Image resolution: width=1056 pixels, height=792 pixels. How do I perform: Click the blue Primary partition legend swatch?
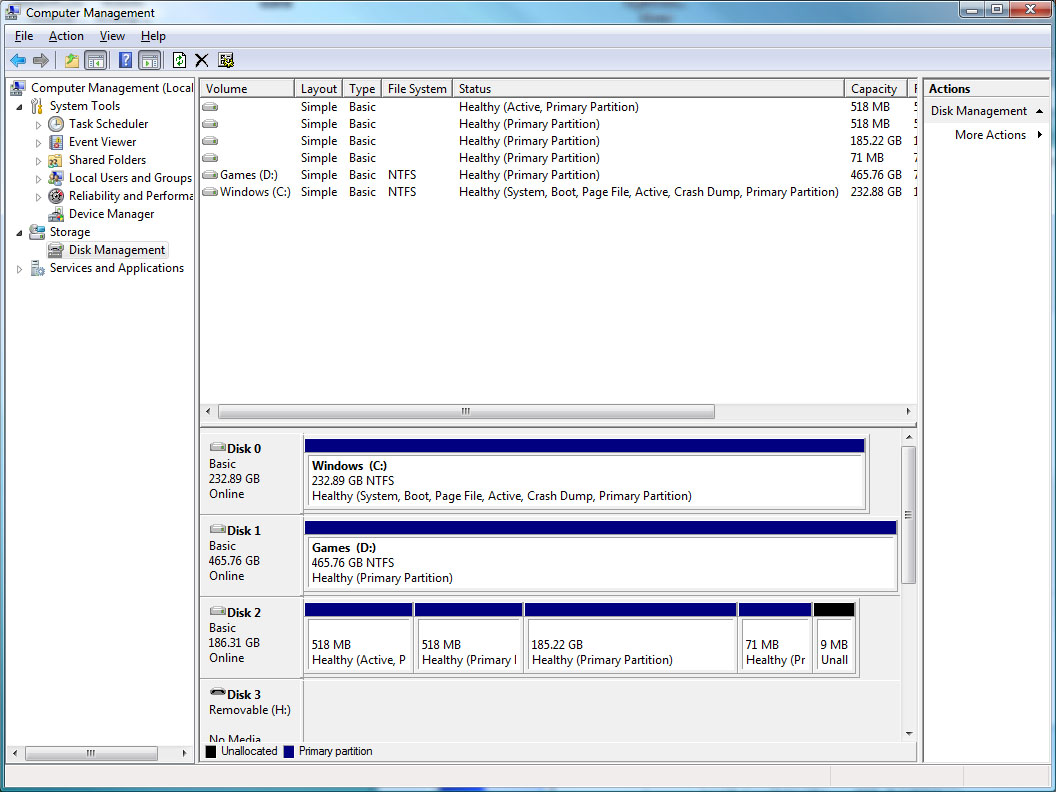point(289,752)
